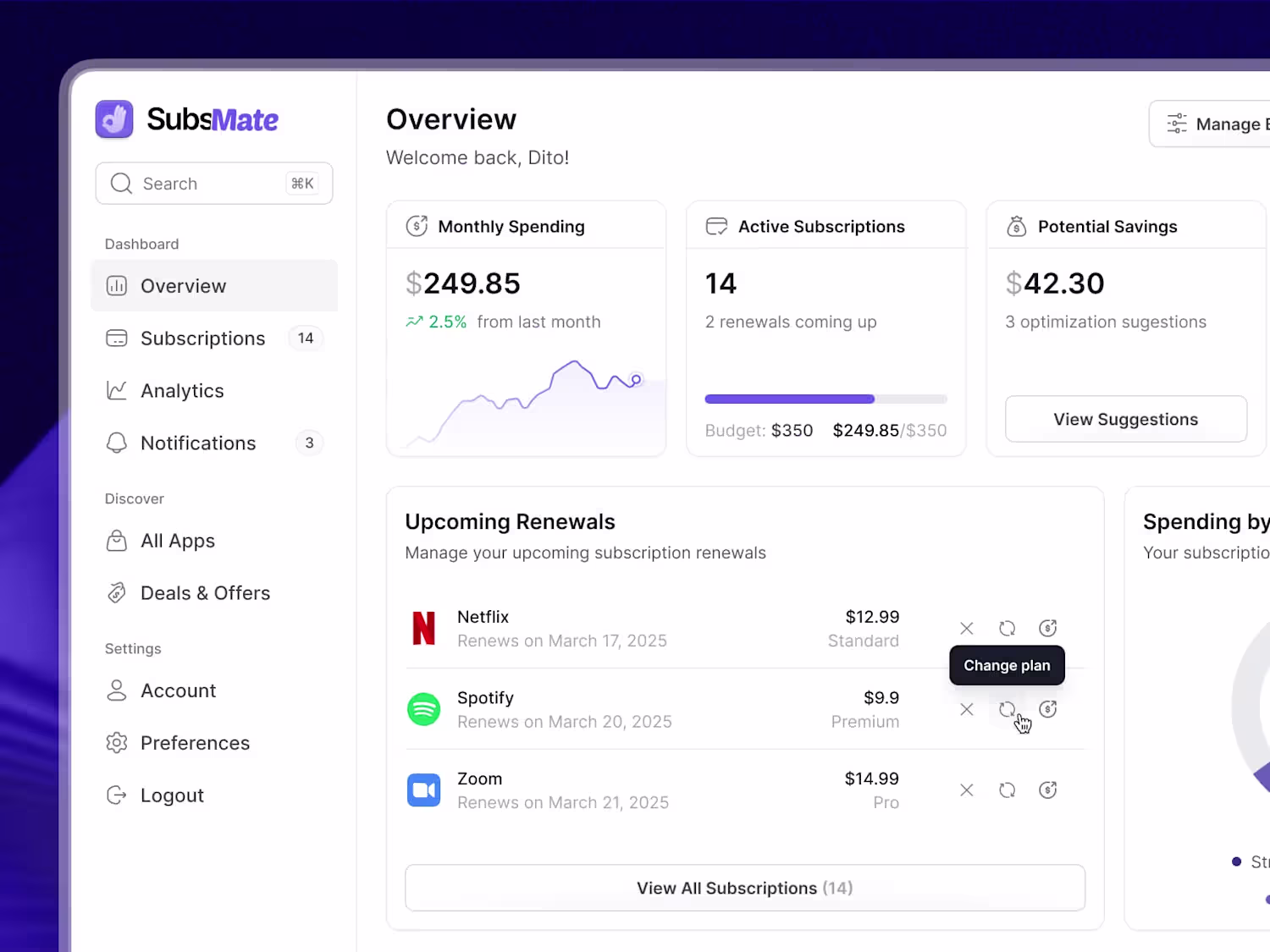Change the Zoom plan using the refresh icon
Screen dimensions: 1270x952
click(x=1007, y=790)
